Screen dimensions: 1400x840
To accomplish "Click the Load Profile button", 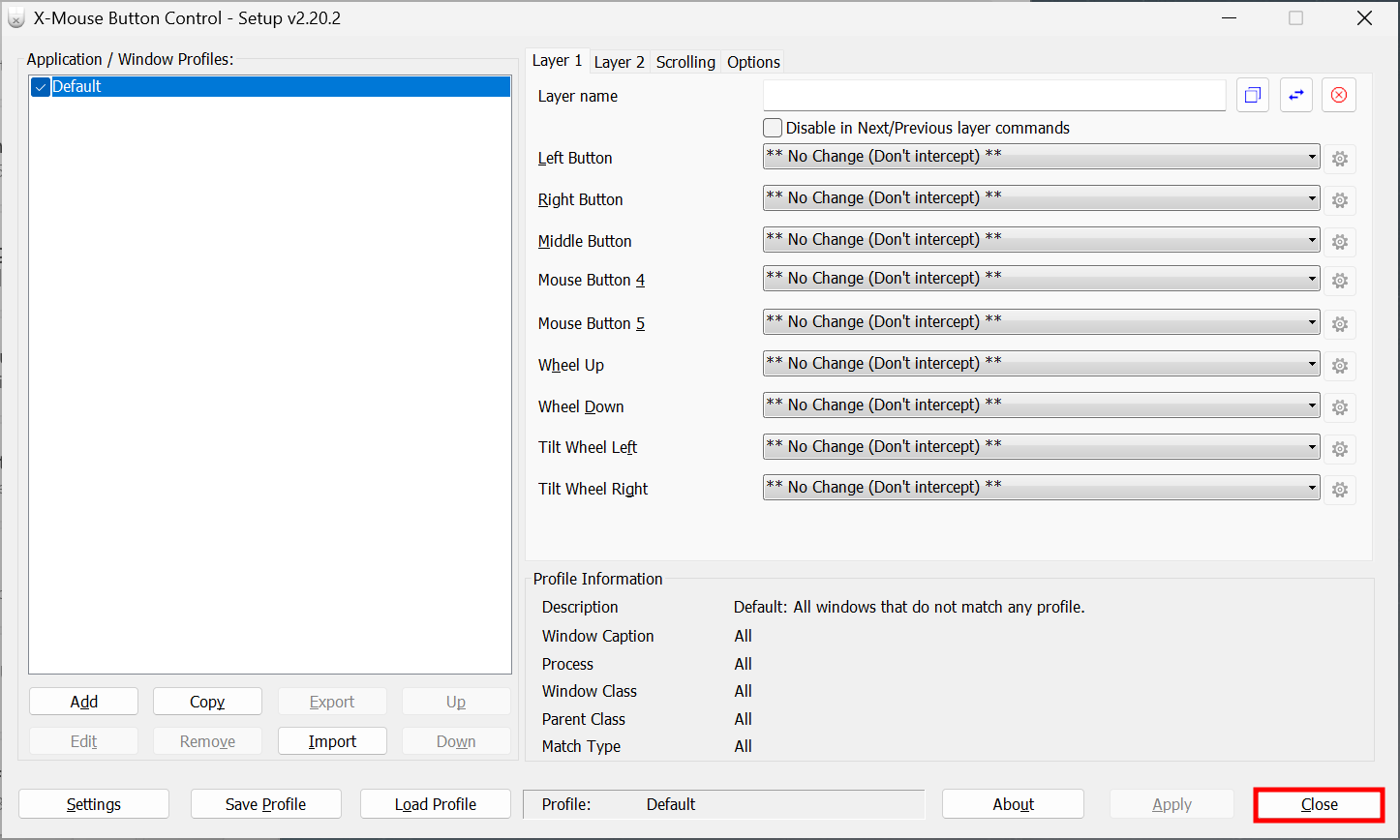I will [436, 804].
